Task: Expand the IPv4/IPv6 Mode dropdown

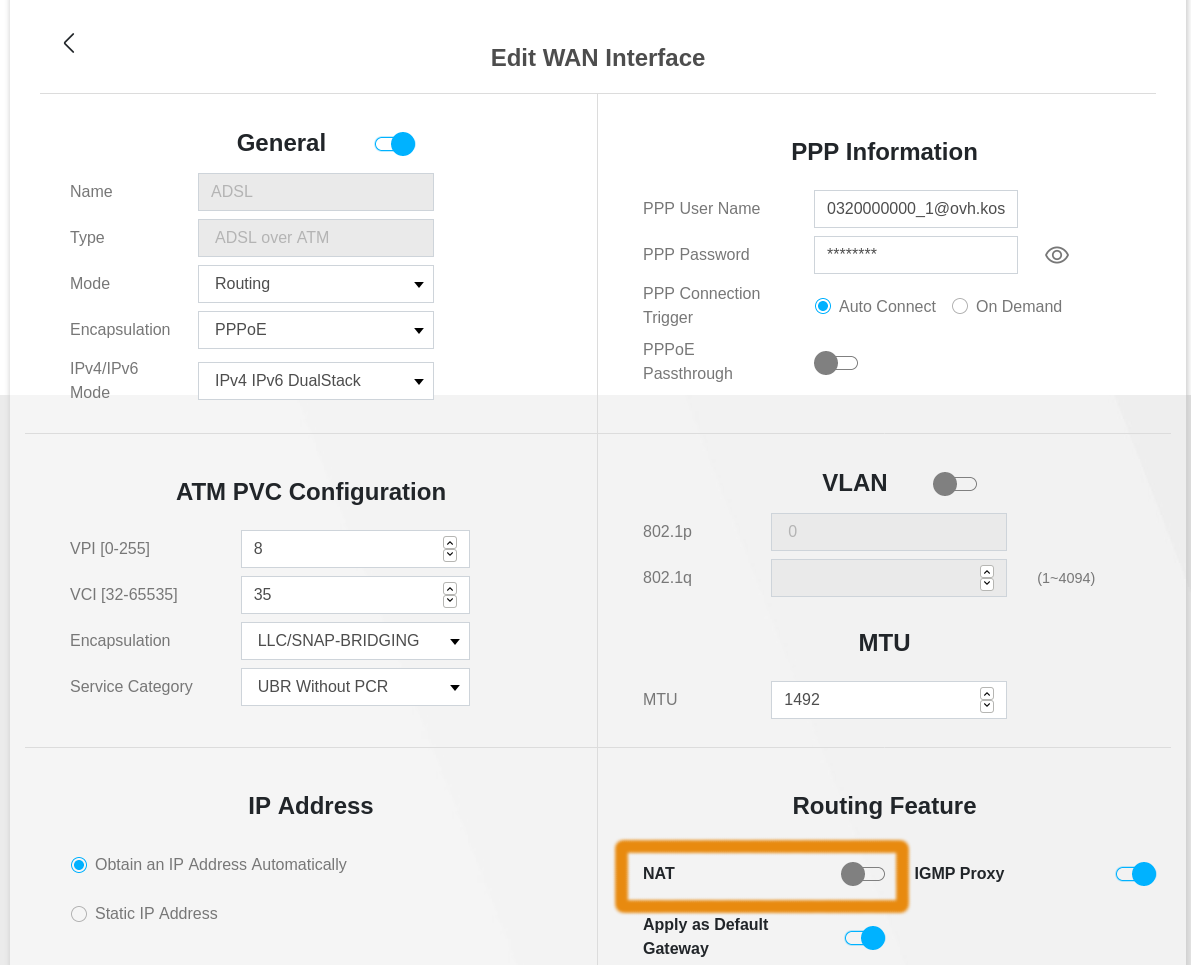Action: (316, 381)
